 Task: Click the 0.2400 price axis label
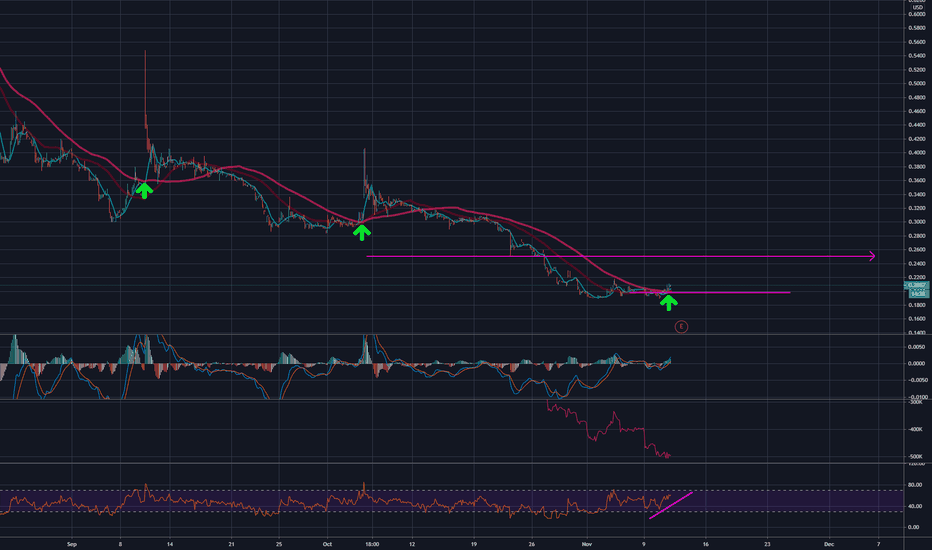pos(917,263)
